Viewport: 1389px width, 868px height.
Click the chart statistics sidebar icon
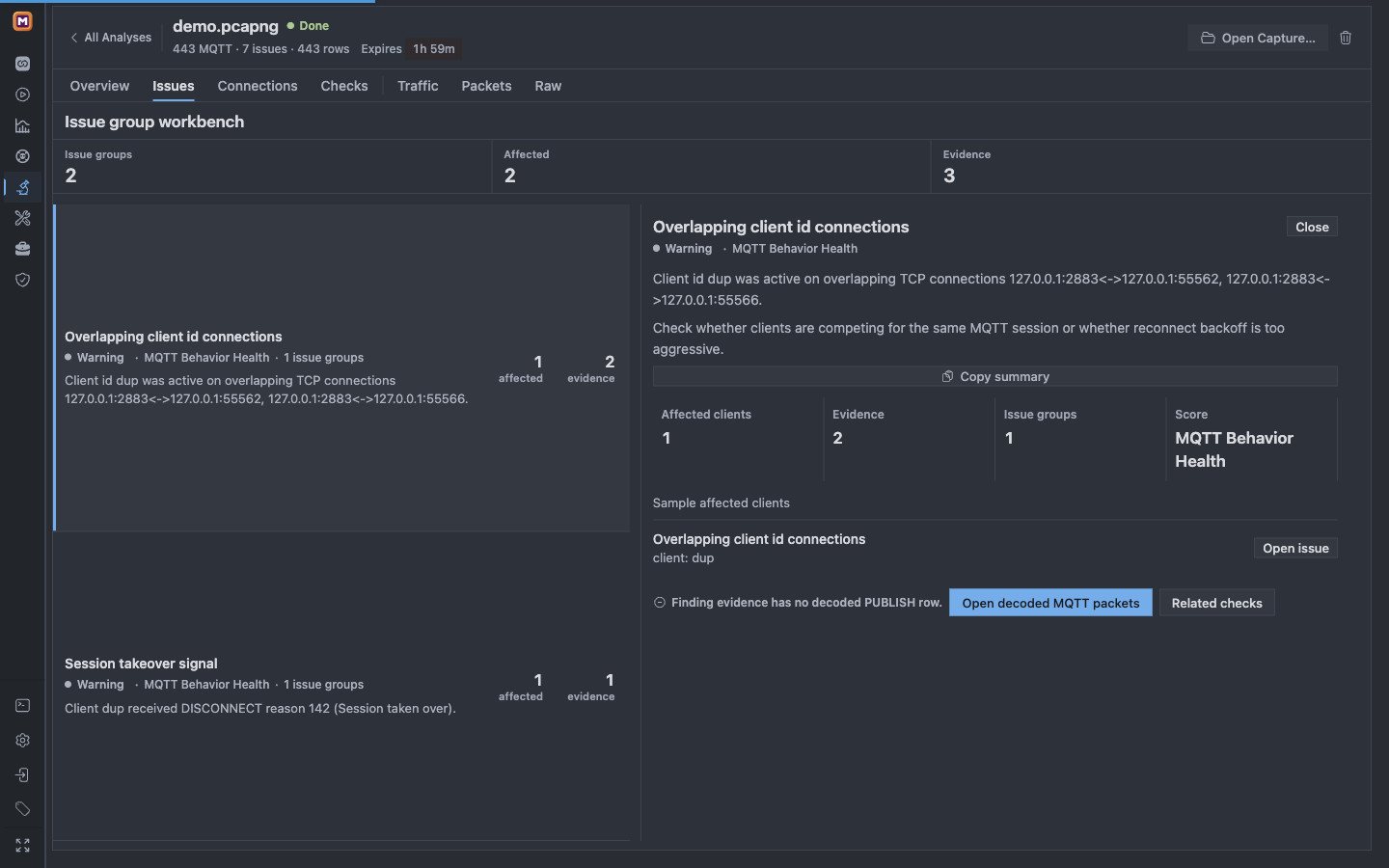point(22,125)
